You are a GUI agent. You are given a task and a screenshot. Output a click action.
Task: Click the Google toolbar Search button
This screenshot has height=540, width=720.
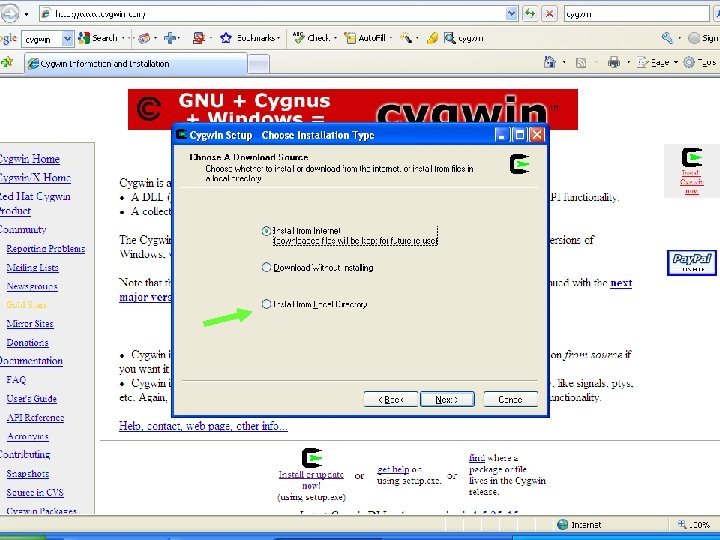click(98, 38)
